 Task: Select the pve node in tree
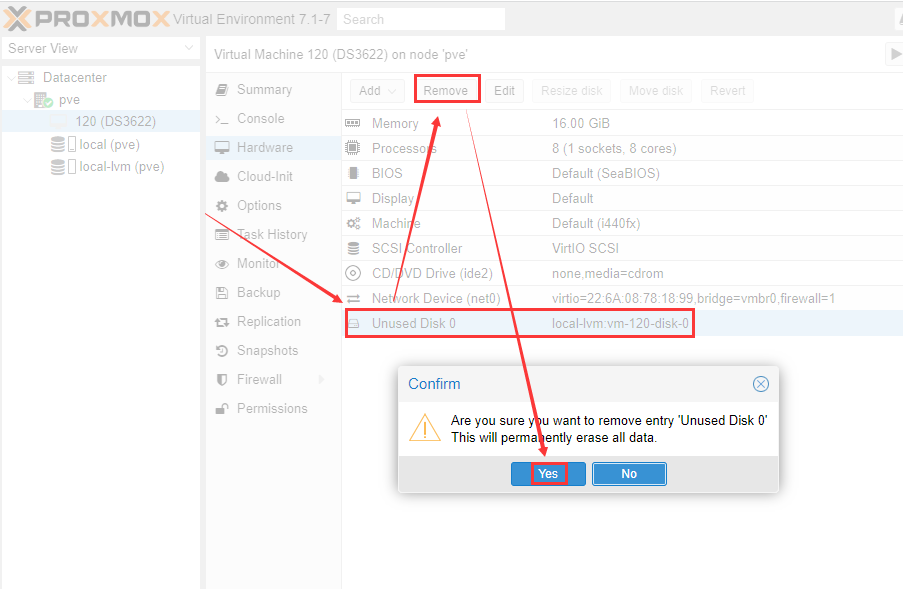tap(69, 100)
